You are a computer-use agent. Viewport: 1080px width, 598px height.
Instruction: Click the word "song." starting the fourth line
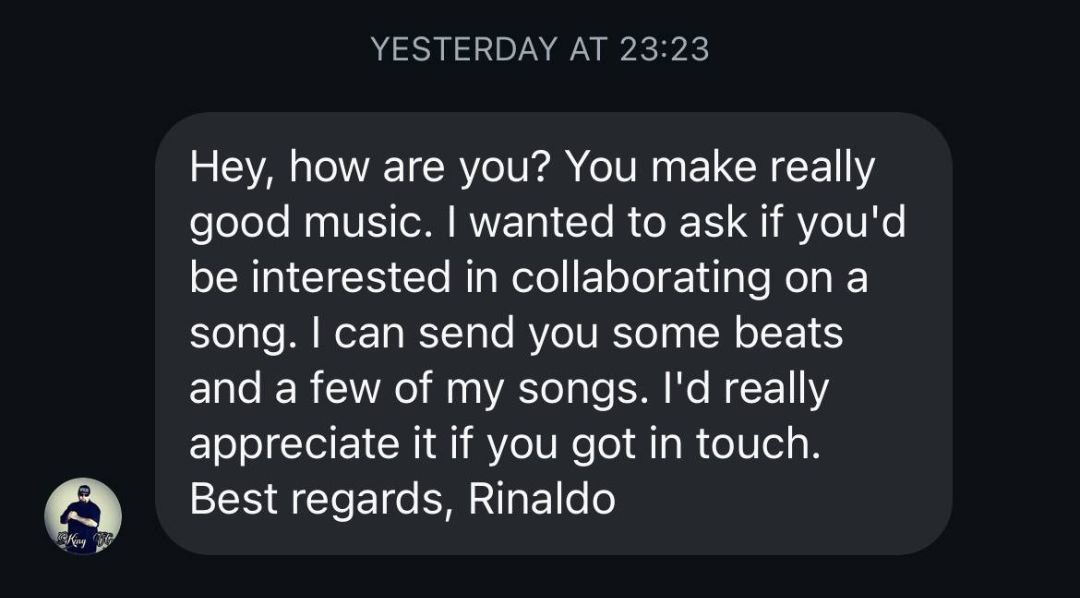coord(238,334)
